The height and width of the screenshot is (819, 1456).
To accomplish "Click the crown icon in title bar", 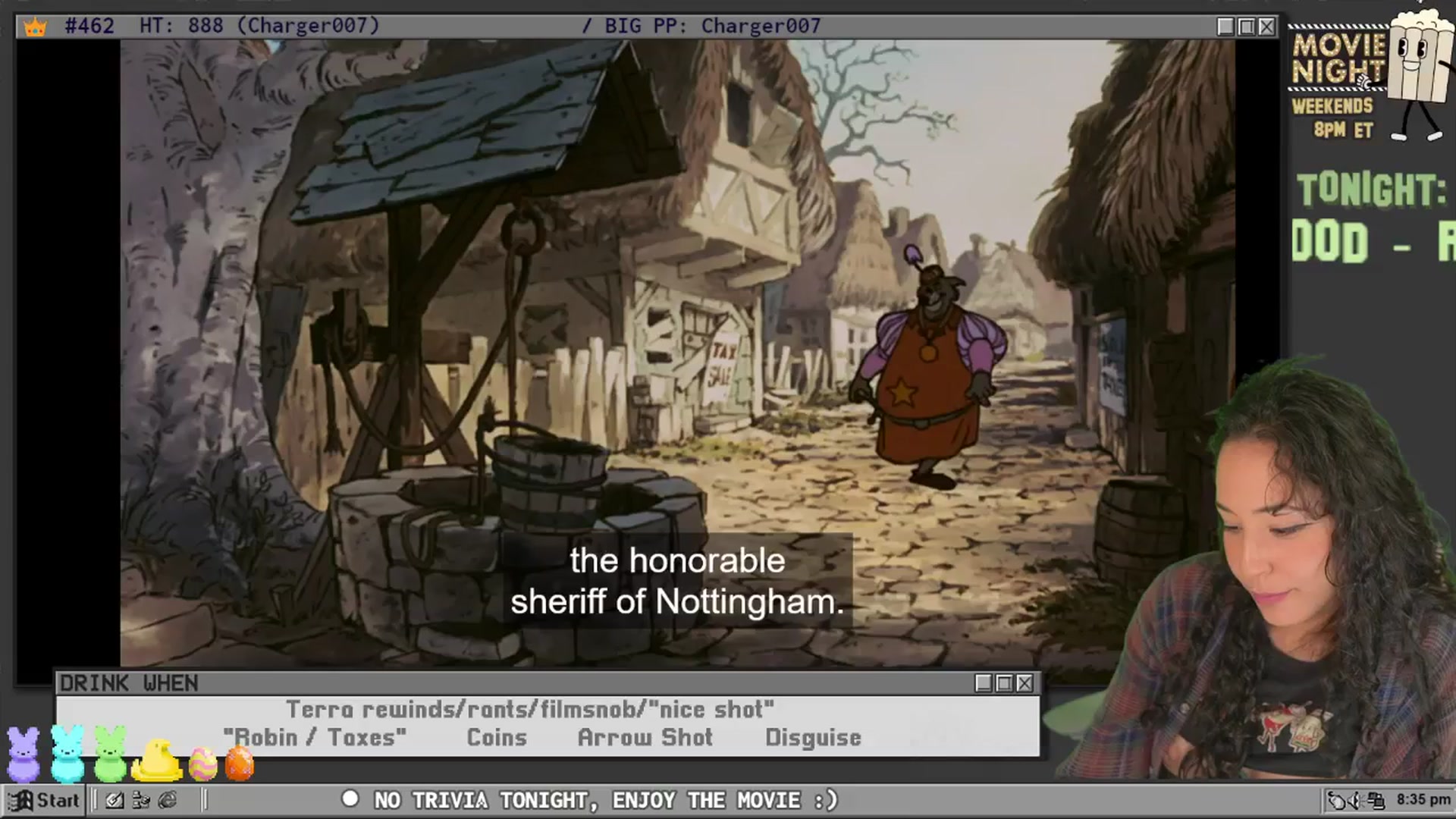I will 35,27.
